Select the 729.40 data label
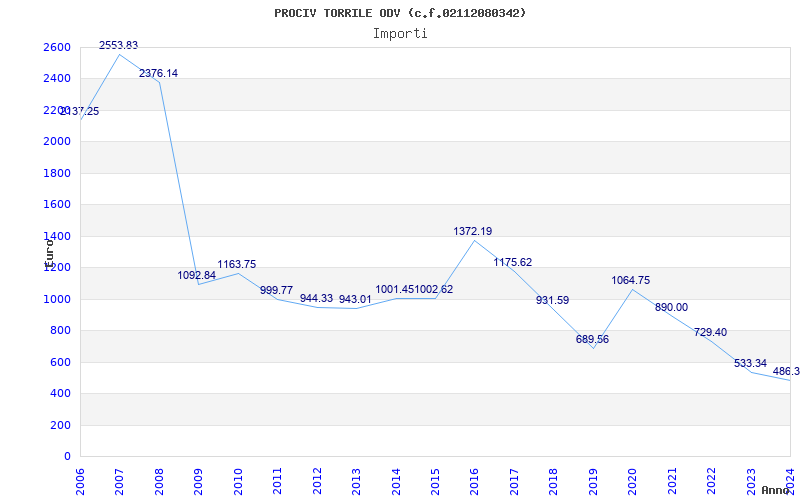 711,333
